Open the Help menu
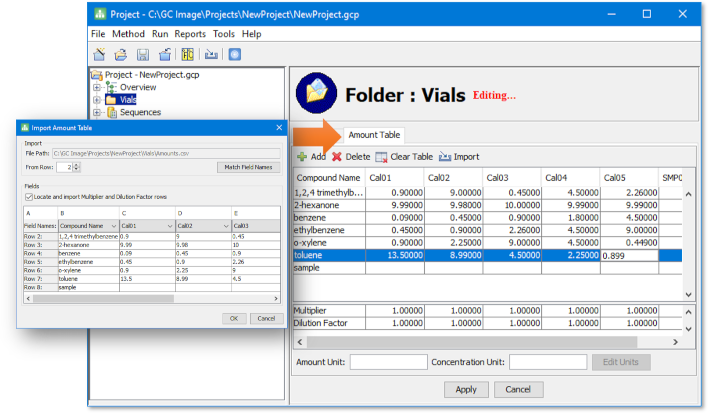The height and width of the screenshot is (413, 708). 252,34
